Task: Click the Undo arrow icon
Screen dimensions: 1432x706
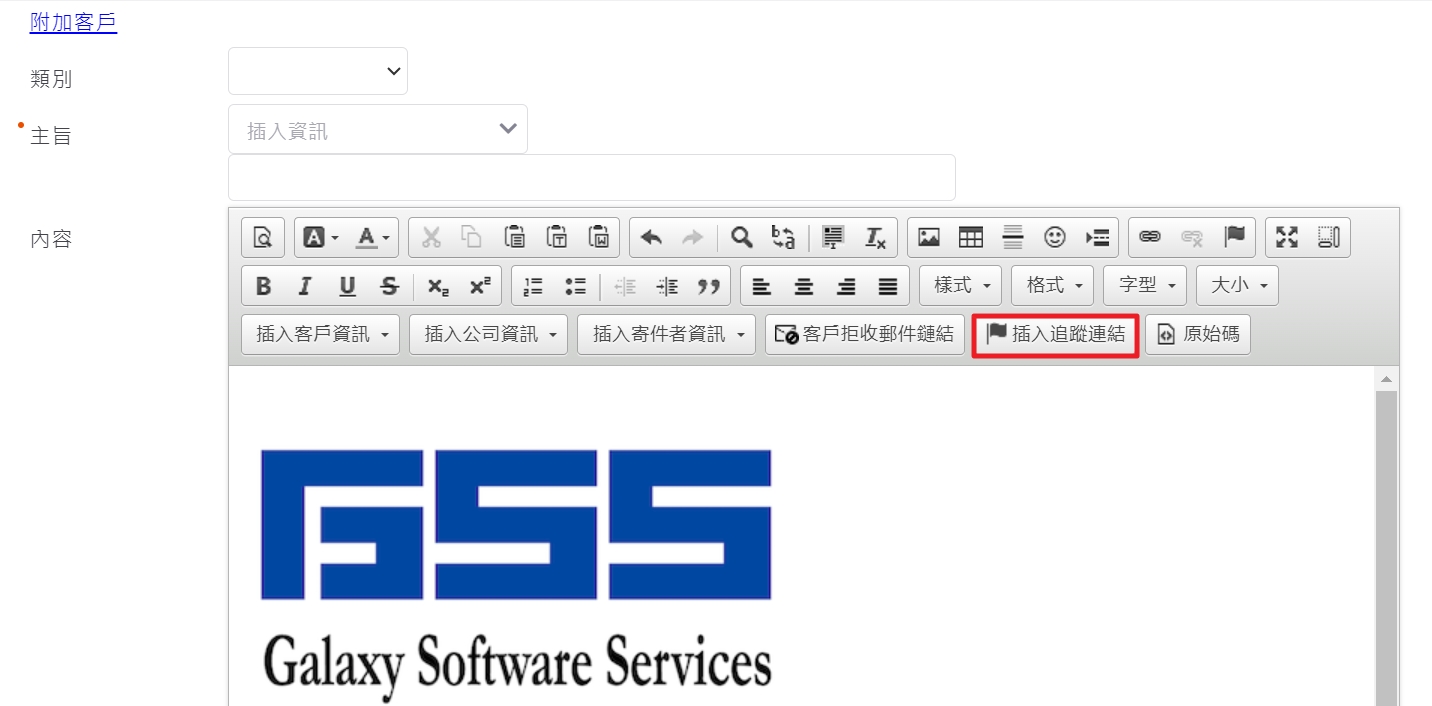Action: click(651, 237)
